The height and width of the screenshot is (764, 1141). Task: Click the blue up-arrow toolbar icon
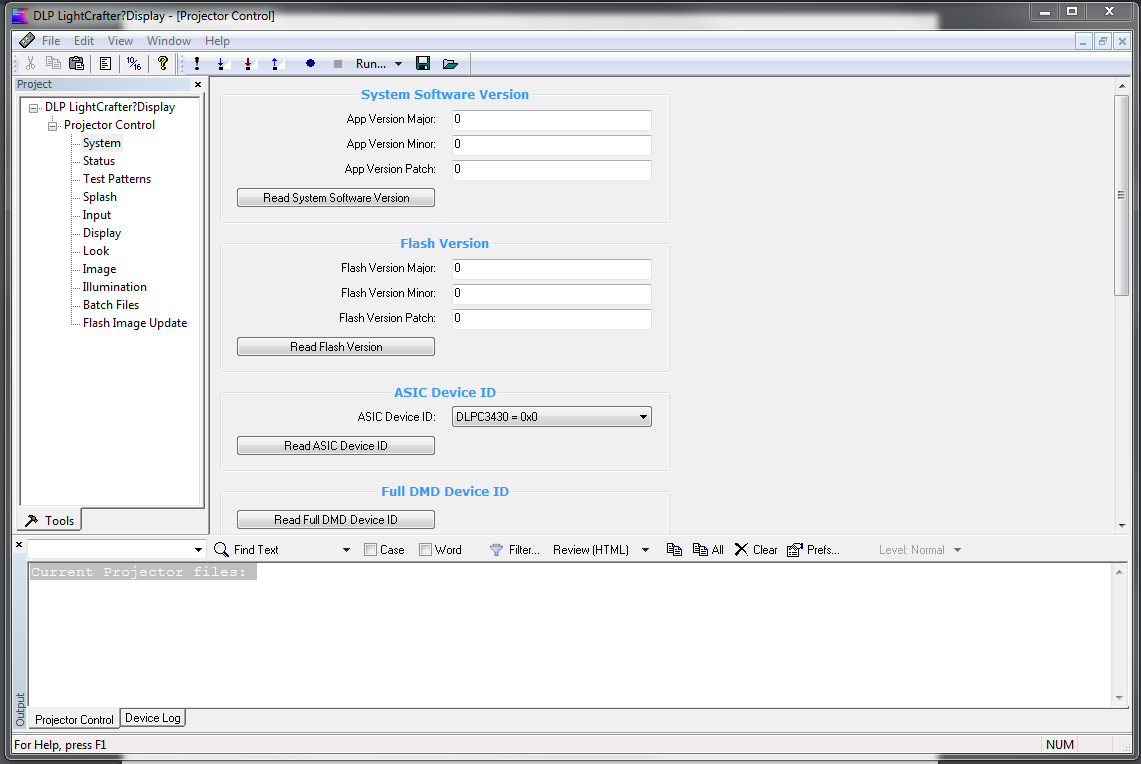(274, 64)
